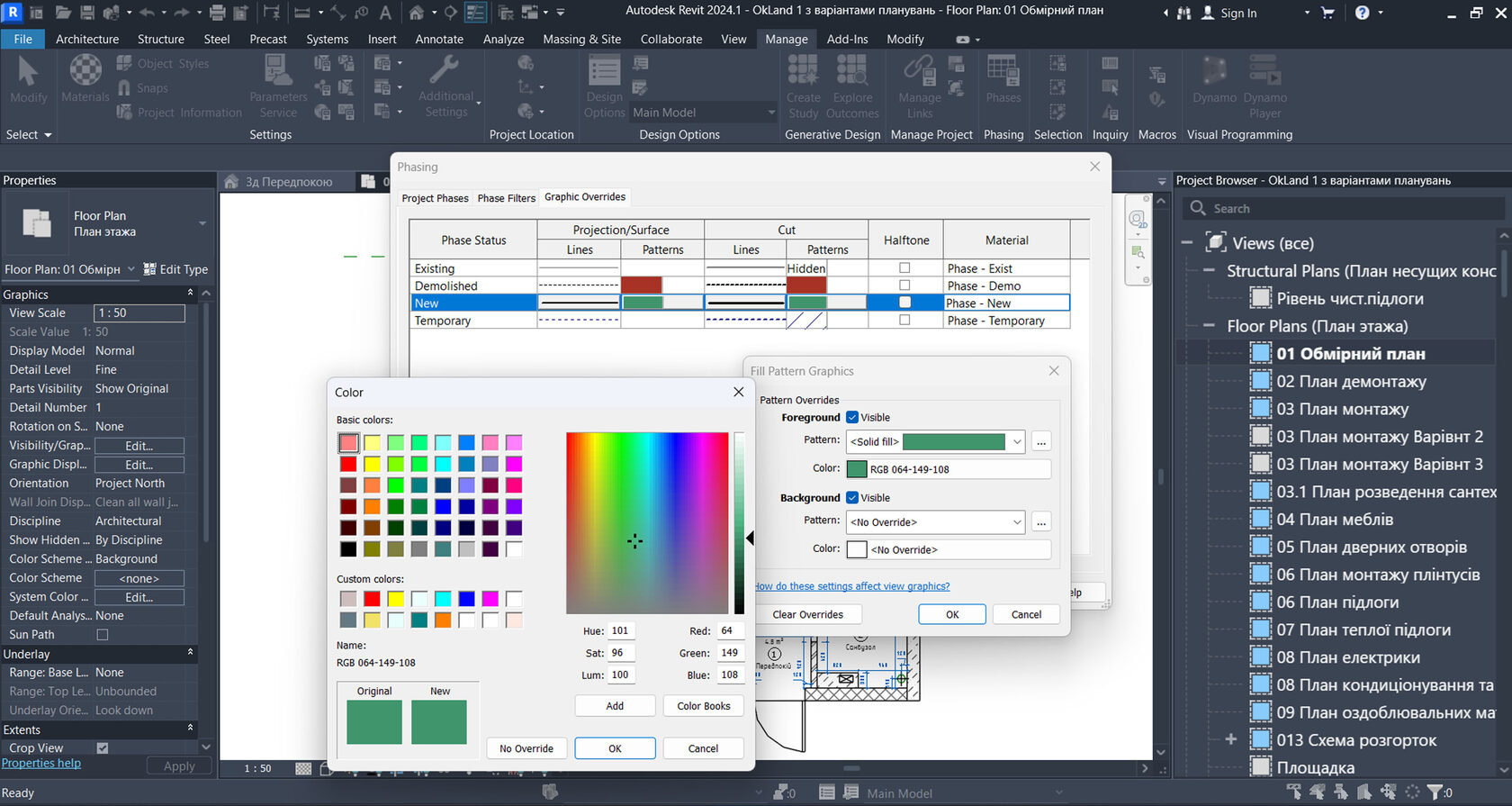Viewport: 1512px width, 806px height.
Task: Open the Architecture ribbon tab
Action: (x=87, y=39)
